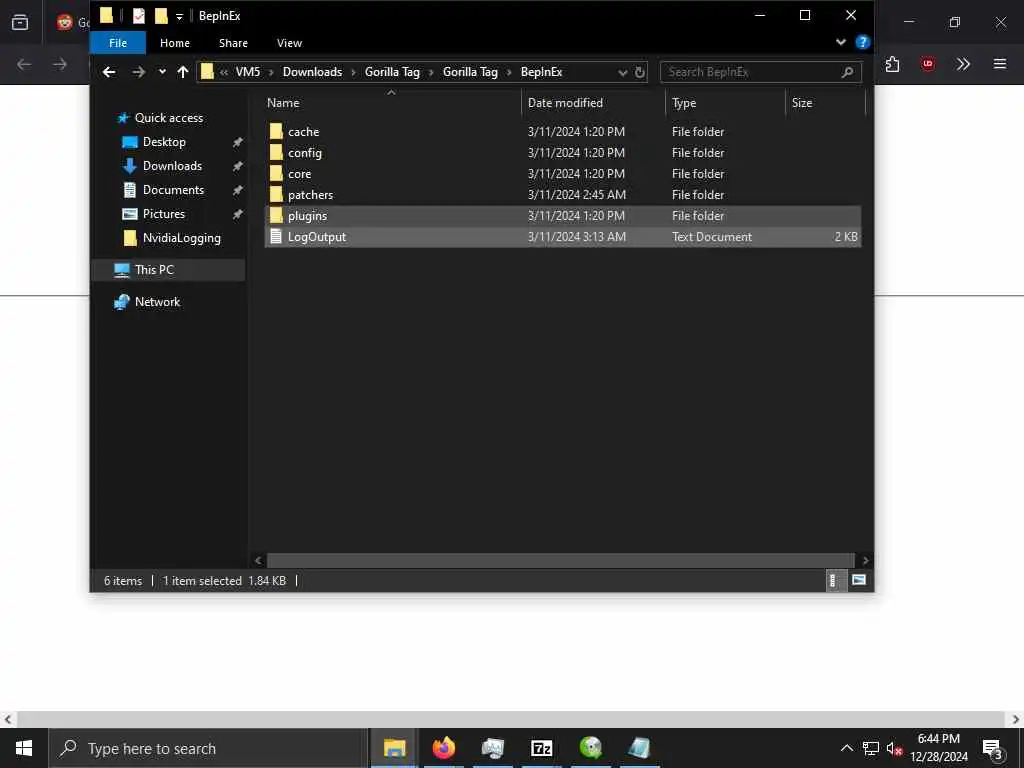Screen dimensions: 1024x768
Task: Refresh the BepInEx folder view
Action: click(x=640, y=72)
